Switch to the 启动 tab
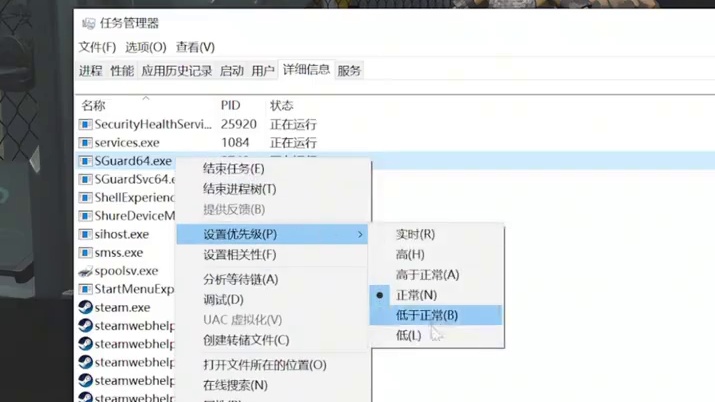 coord(231,71)
